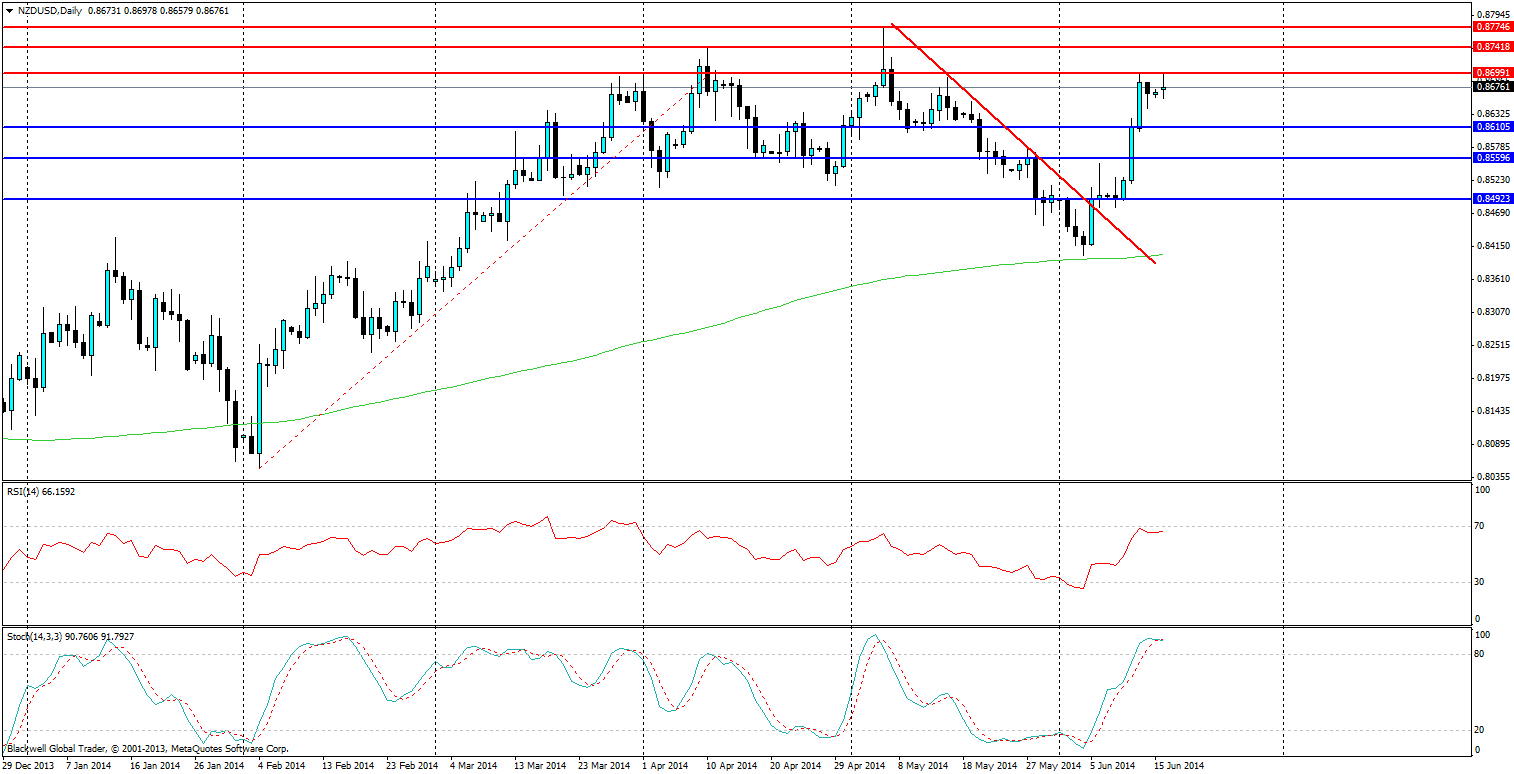Click the 8 May 2014 date label
Image resolution: width=1514 pixels, height=774 pixels.
(x=923, y=766)
